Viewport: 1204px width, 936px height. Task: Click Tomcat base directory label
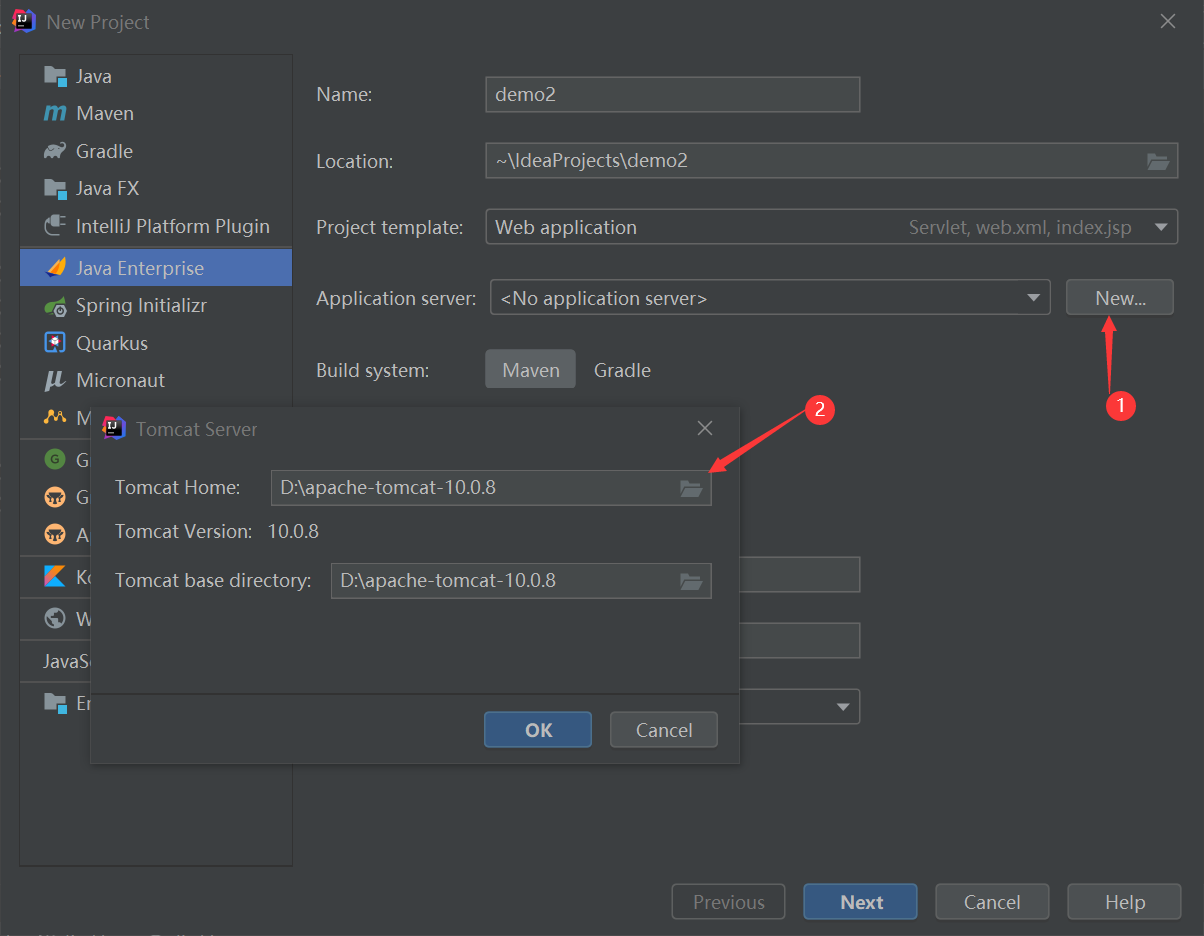coord(214,580)
